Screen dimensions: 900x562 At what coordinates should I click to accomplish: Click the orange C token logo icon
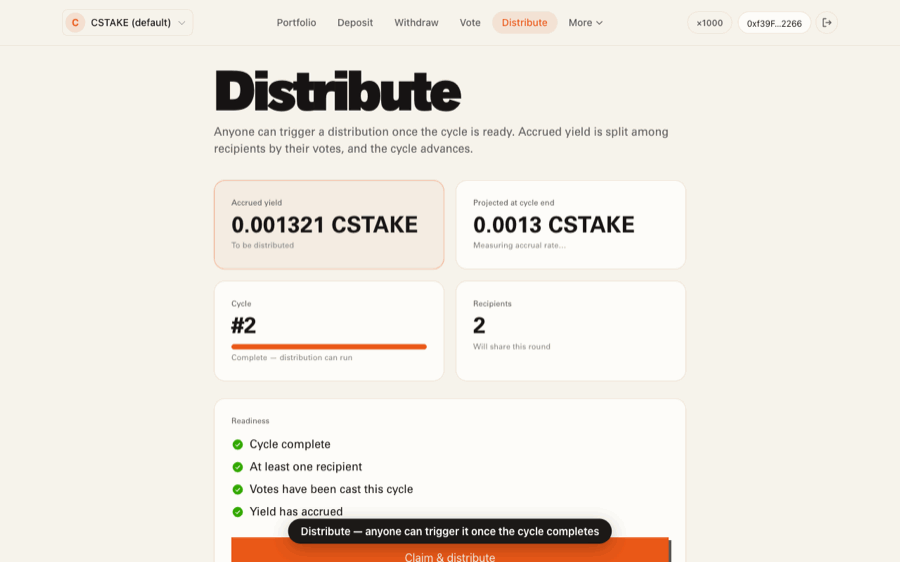(x=75, y=23)
